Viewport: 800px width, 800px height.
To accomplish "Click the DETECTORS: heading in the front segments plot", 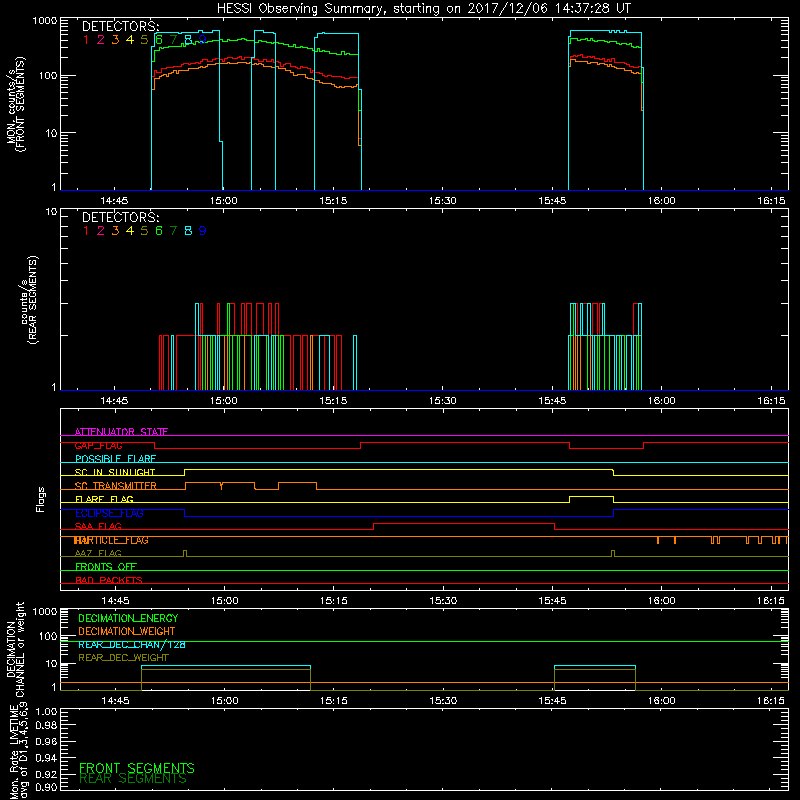I will click(120, 26).
